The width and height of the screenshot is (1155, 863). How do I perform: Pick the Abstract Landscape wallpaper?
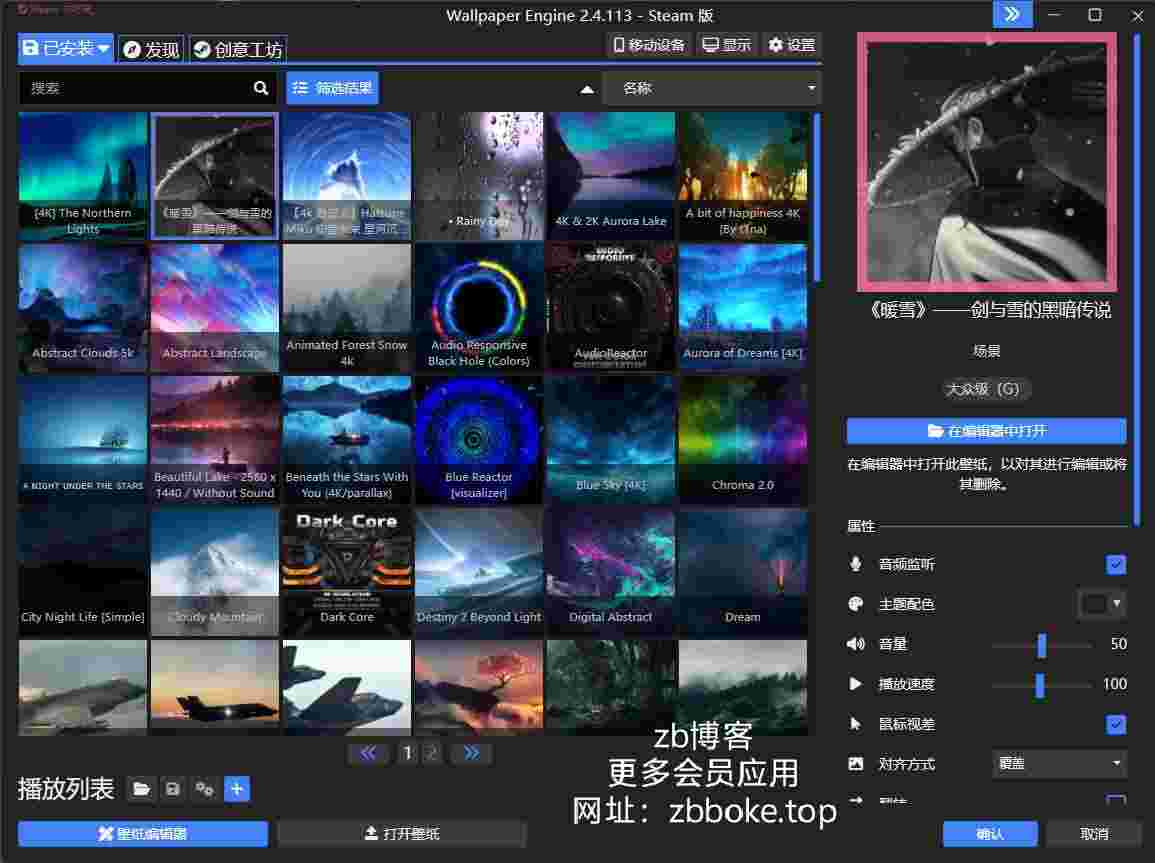click(x=214, y=308)
